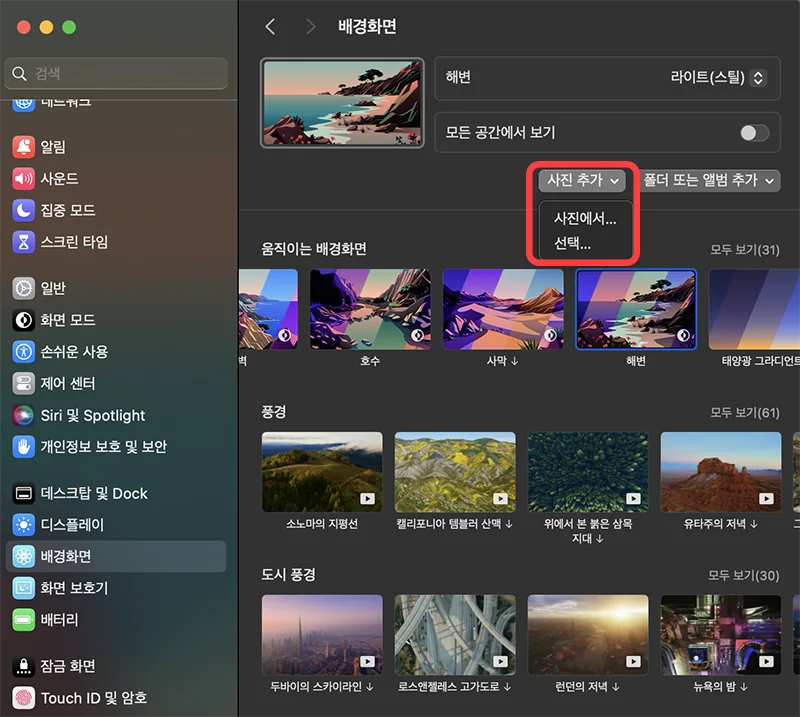
Task: Open 화면 모드 icon in sidebar
Action: coord(23,320)
